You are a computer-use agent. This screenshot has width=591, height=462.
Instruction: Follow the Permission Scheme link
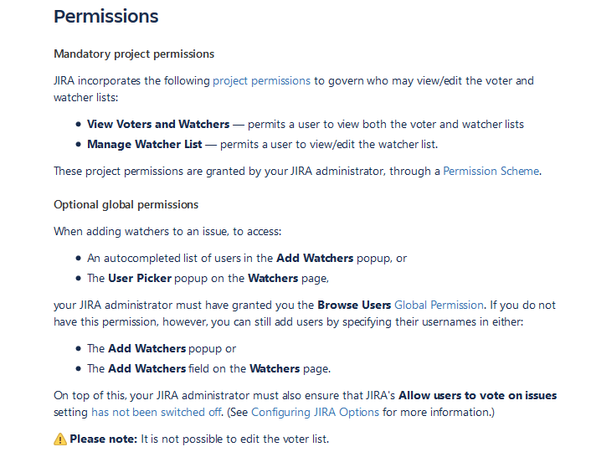(491, 171)
